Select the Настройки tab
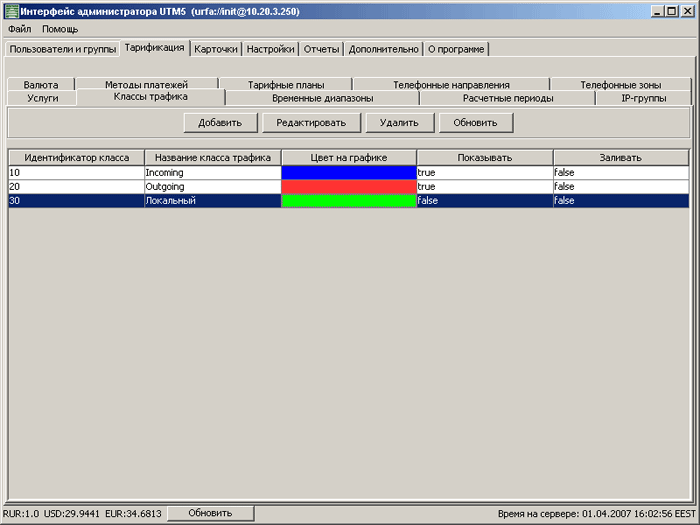 pyautogui.click(x=270, y=49)
